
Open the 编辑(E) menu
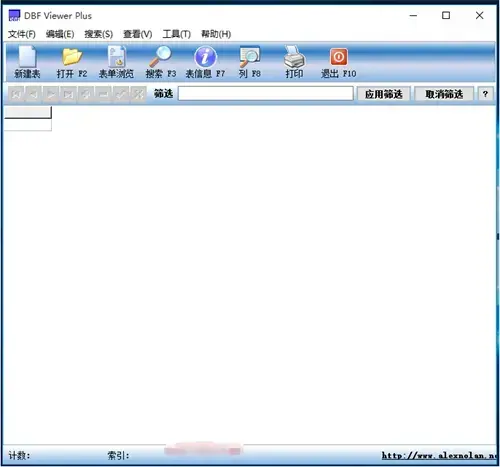pos(60,34)
